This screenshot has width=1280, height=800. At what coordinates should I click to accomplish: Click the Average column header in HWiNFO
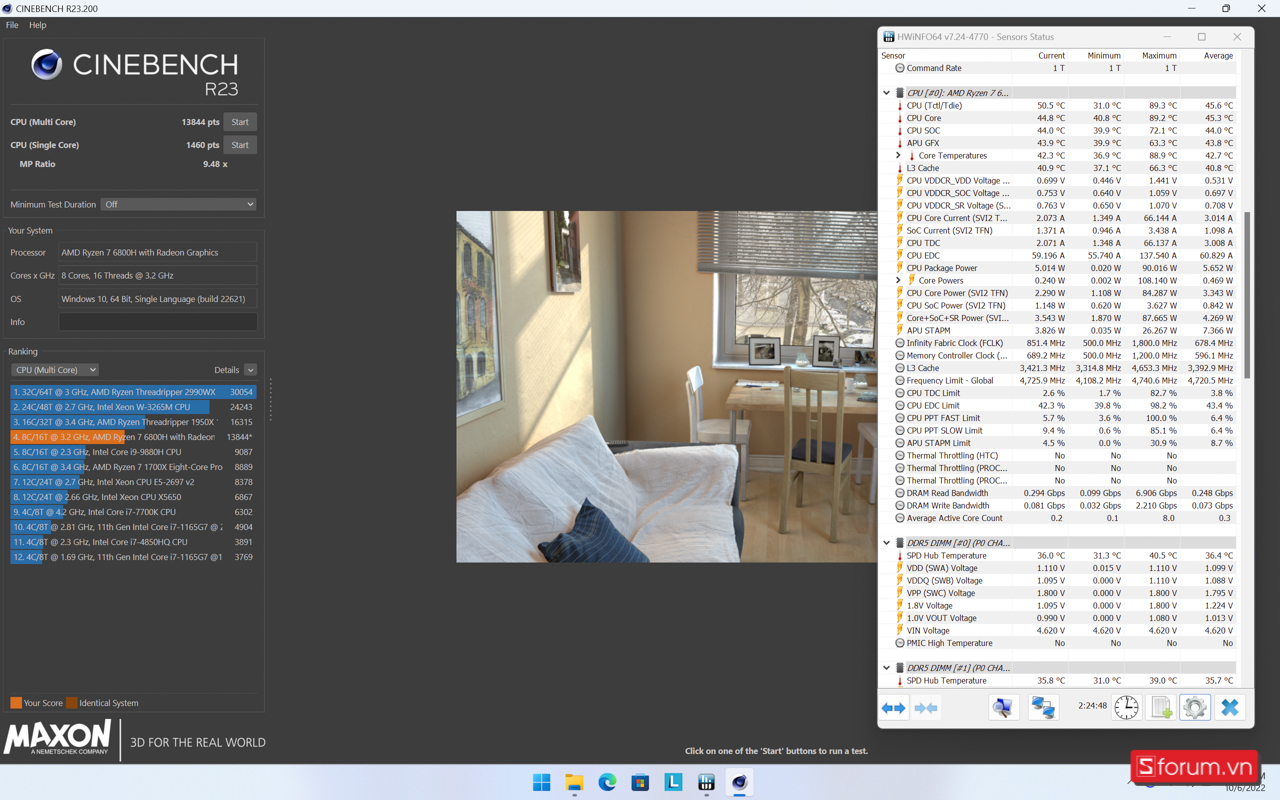point(1218,56)
